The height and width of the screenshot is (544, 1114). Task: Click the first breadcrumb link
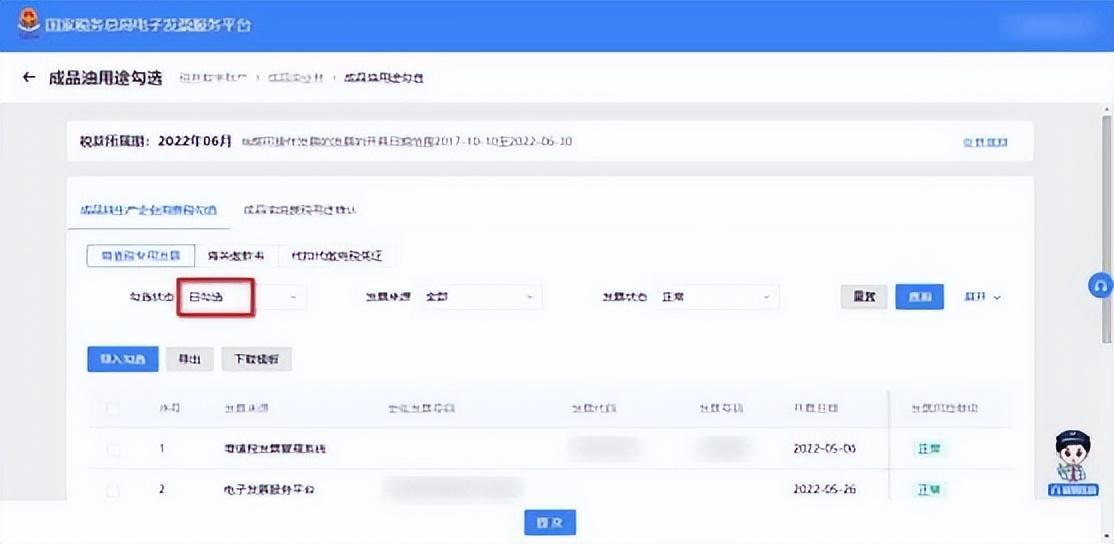pos(213,77)
